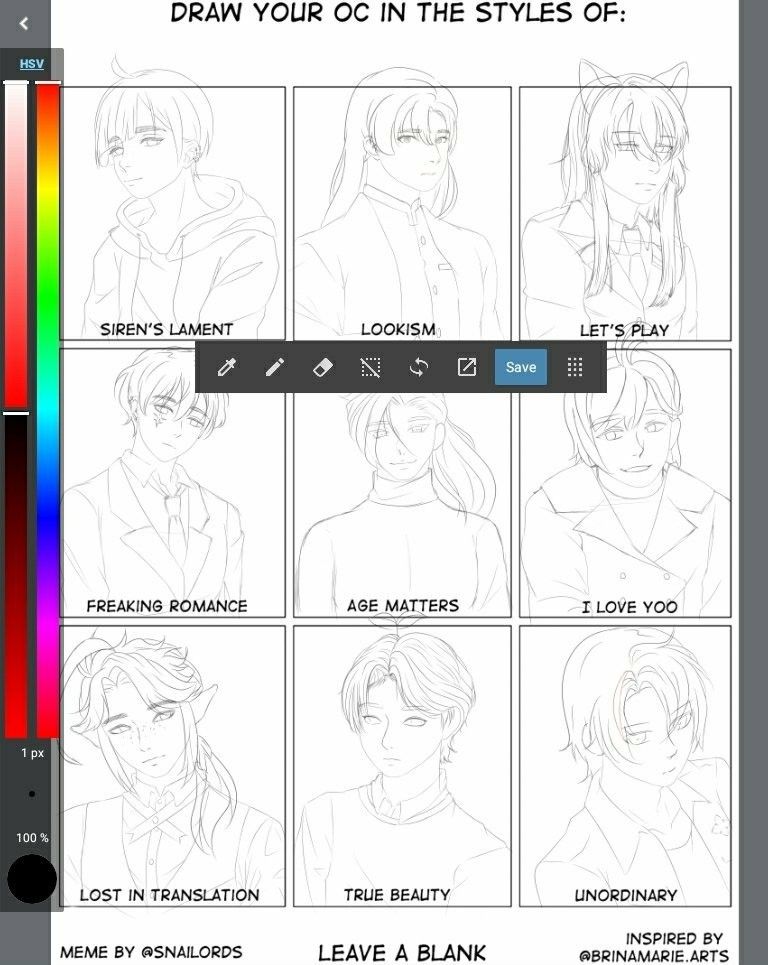
Task: Tap the 'LEAVE A BLANK' text
Action: (402, 953)
